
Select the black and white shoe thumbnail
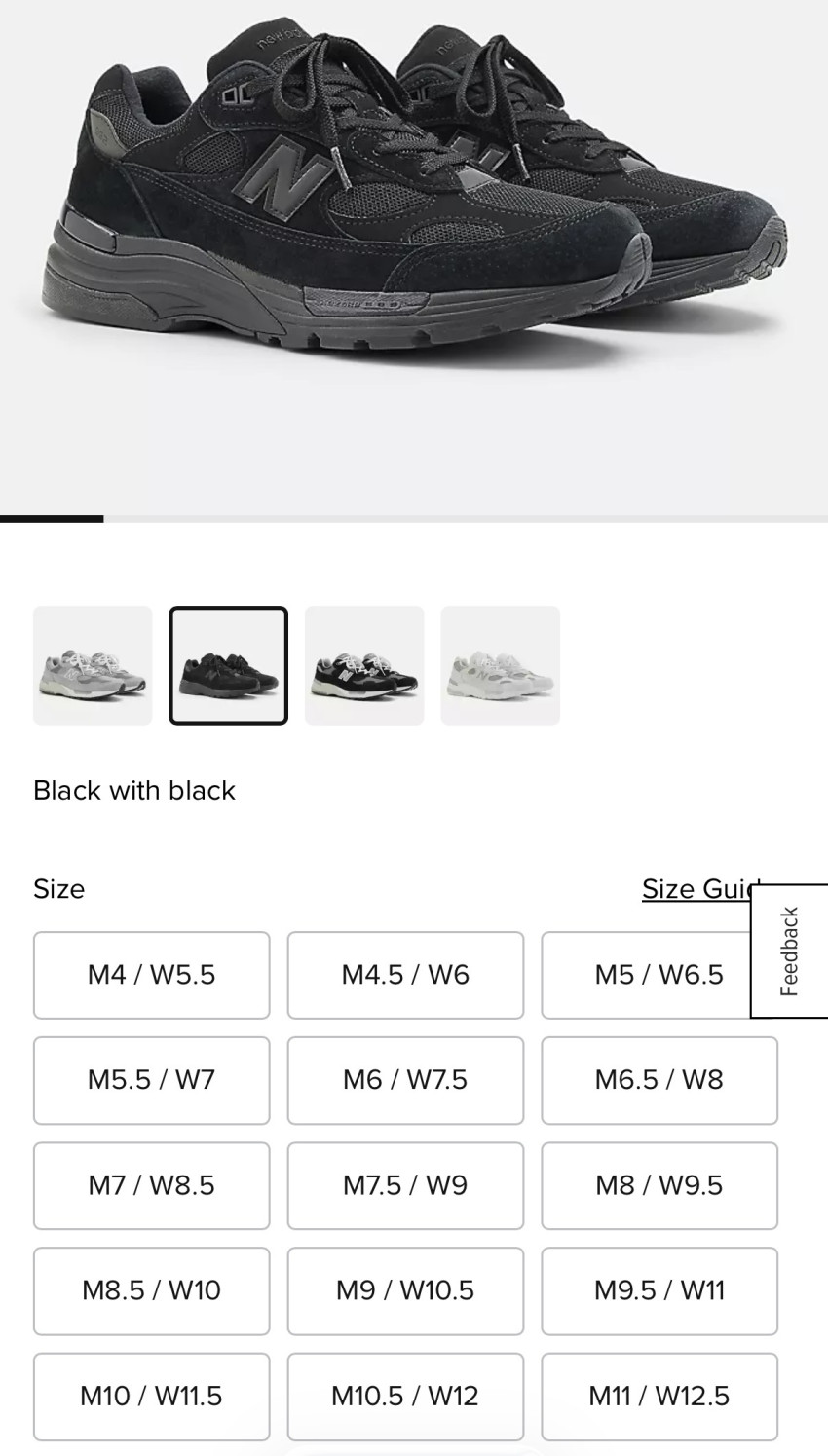click(364, 665)
